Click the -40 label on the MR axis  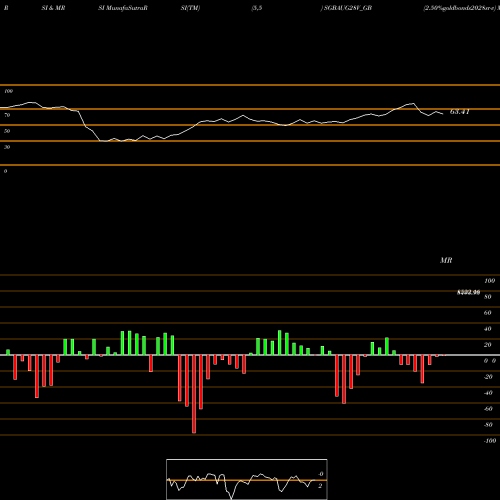(x=488, y=393)
